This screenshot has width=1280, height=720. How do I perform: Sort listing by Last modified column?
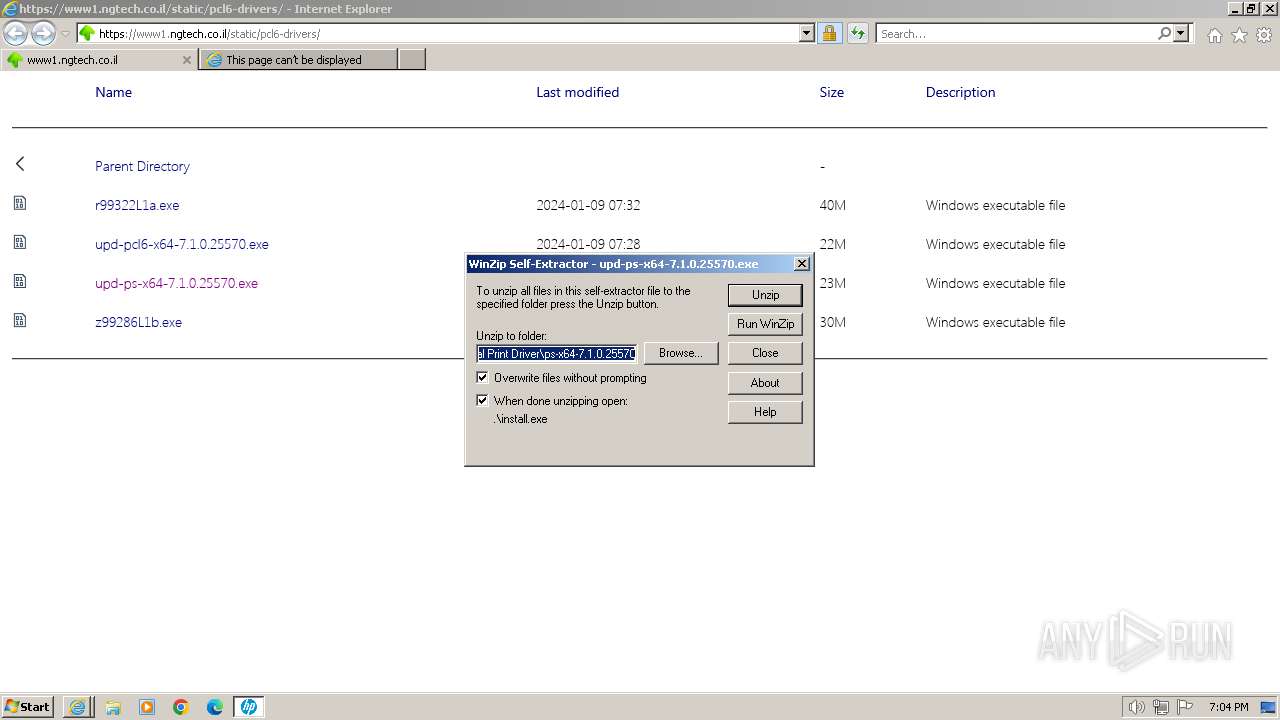(x=577, y=92)
